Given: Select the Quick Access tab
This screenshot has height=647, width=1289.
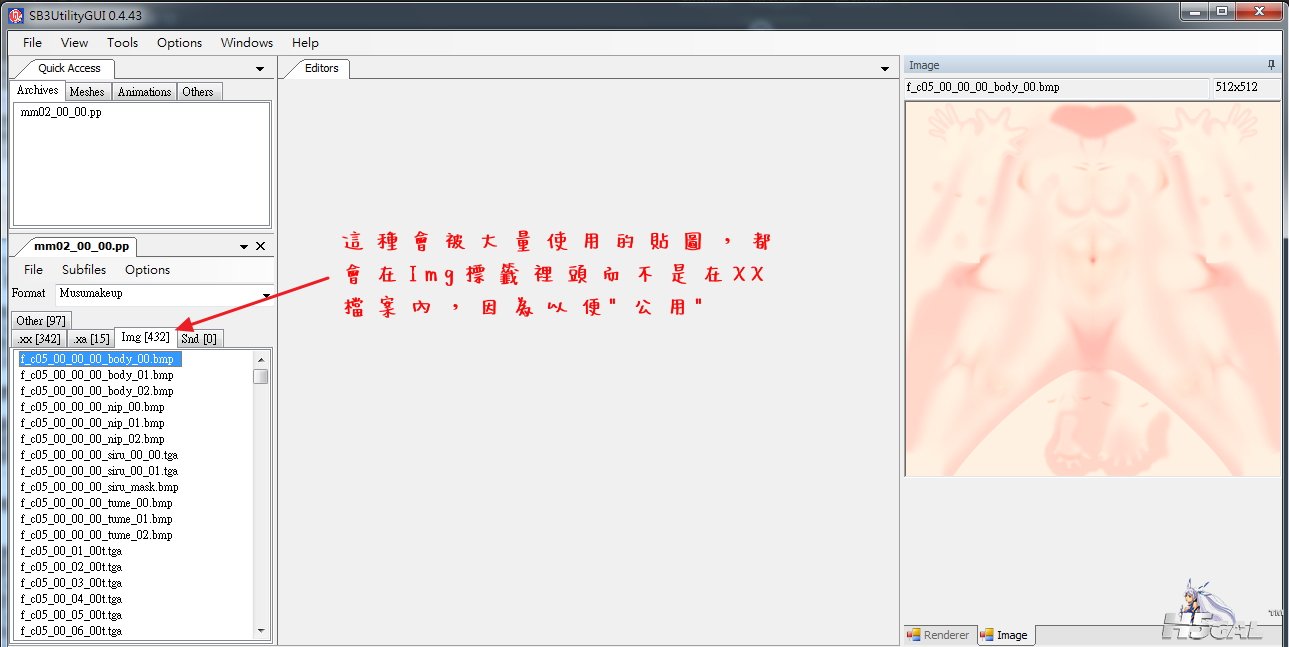Looking at the screenshot, I should 69,68.
